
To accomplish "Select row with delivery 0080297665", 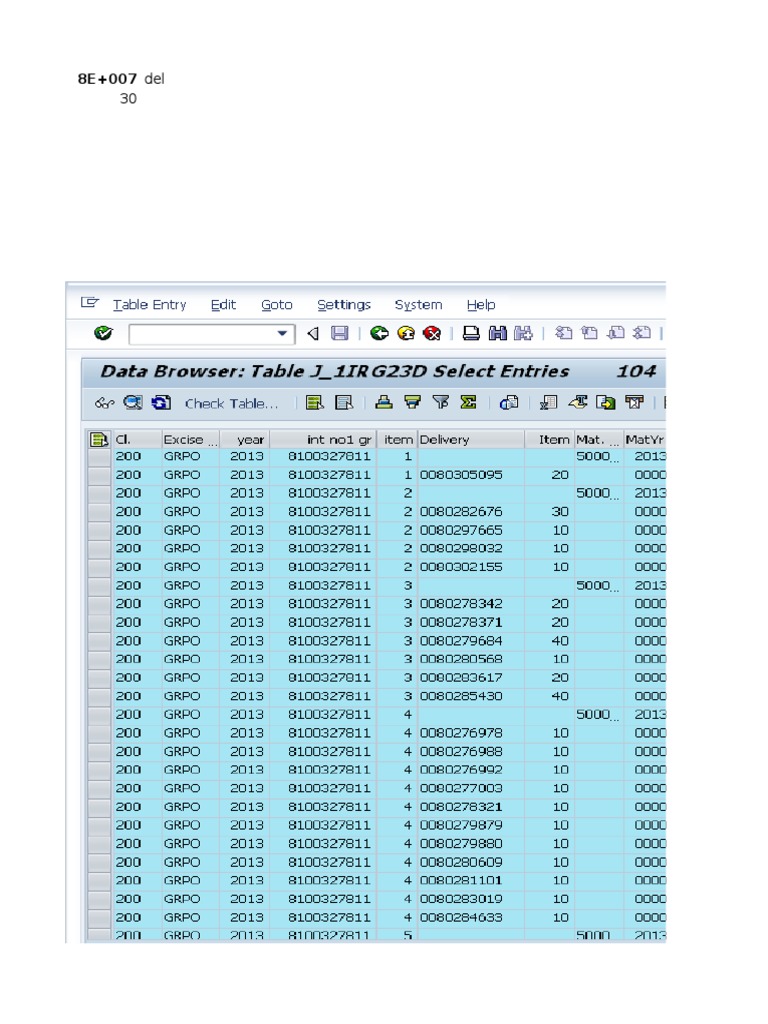I will (x=99, y=530).
